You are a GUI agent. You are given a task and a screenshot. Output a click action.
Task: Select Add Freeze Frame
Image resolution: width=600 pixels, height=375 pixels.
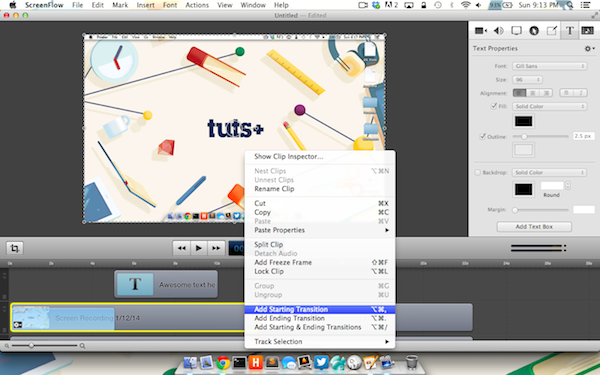click(x=320, y=262)
